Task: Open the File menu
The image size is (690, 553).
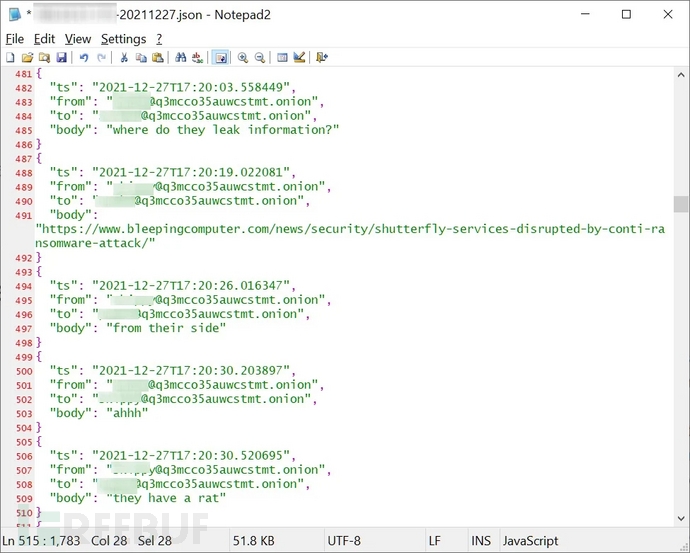Action: (x=15, y=38)
